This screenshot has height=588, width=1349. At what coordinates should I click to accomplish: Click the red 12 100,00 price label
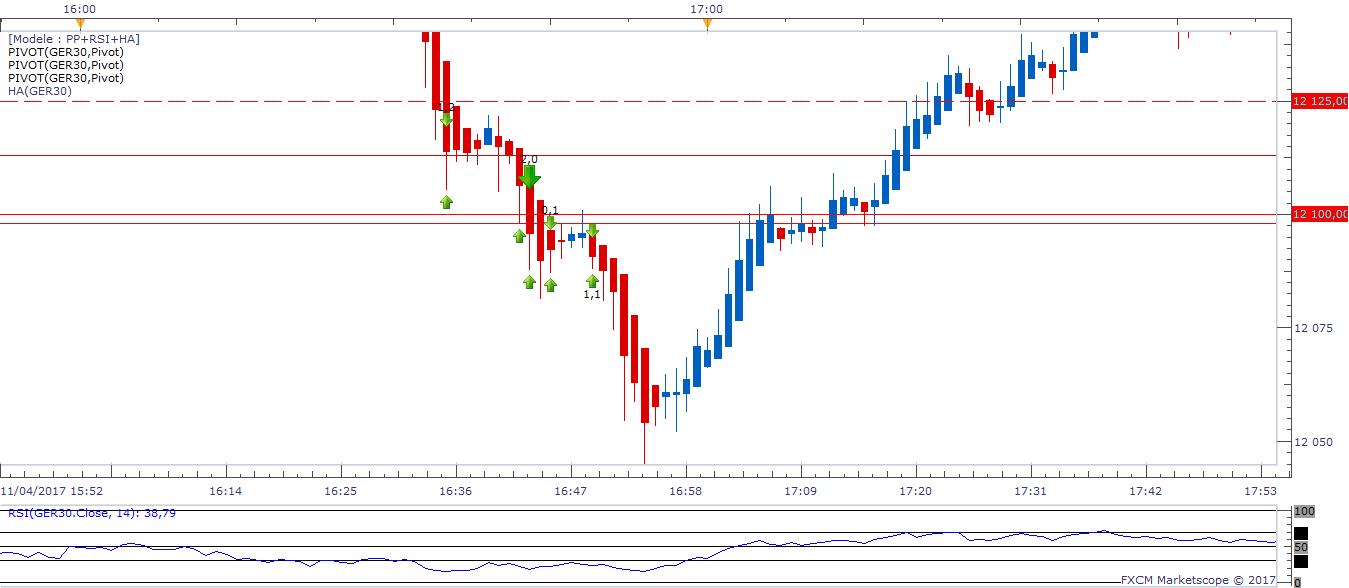(1320, 214)
